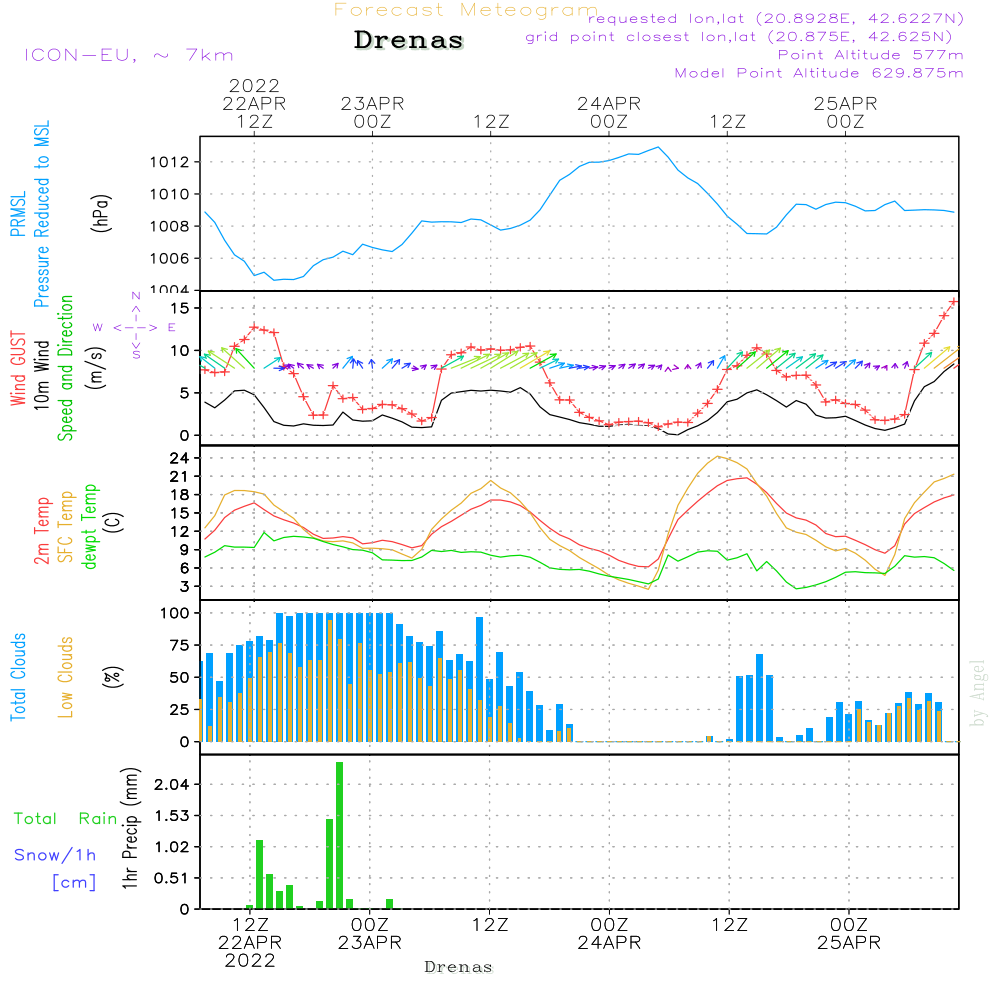Click the small 'Drenas' caption at bottom
The width and height of the screenshot is (1000, 1000).
click(459, 967)
